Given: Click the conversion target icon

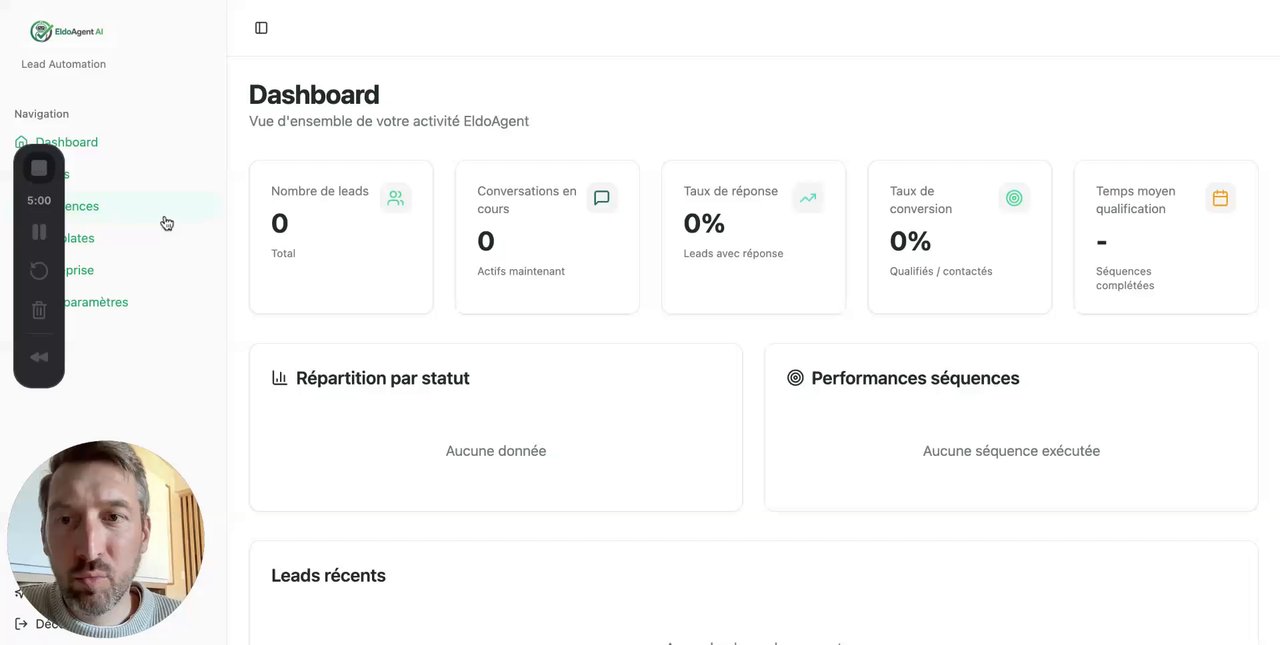Looking at the screenshot, I should [1014, 198].
